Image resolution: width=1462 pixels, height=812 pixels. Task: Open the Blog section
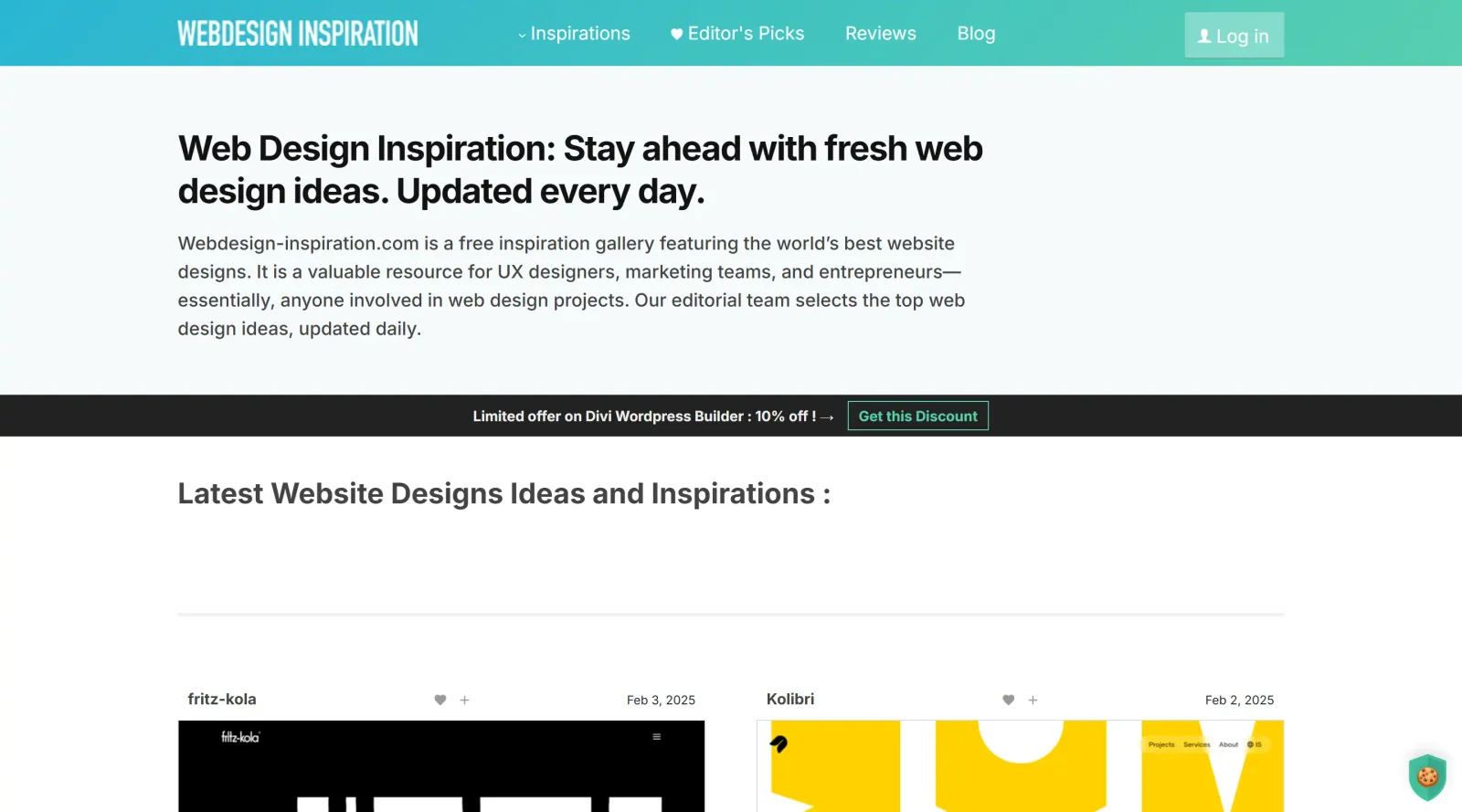(x=976, y=33)
